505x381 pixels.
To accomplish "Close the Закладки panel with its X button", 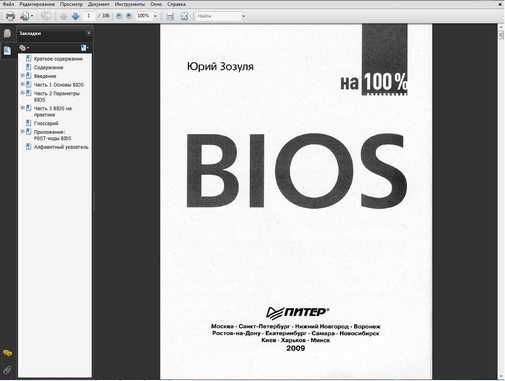I will (89, 33).
